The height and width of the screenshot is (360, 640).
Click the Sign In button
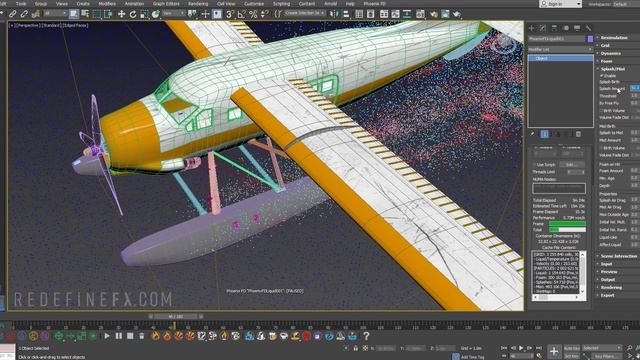(x=561, y=4)
